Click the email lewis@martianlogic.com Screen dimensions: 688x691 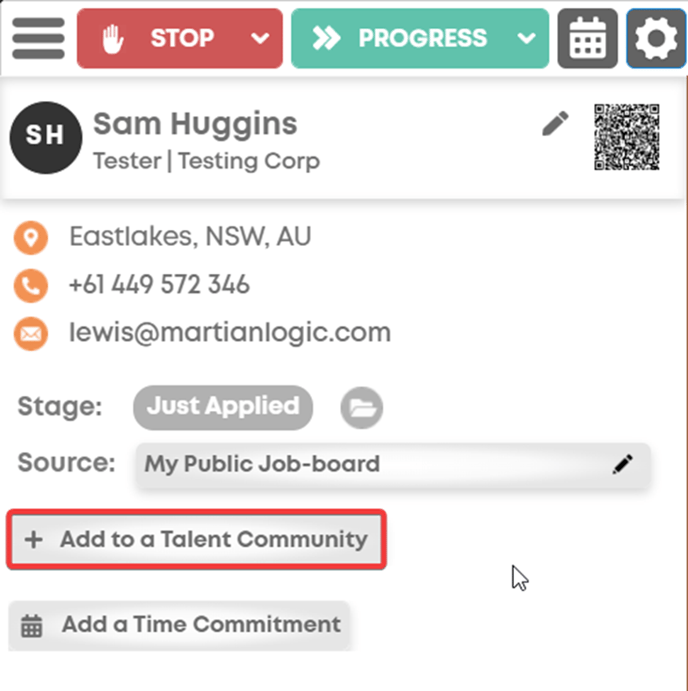230,332
